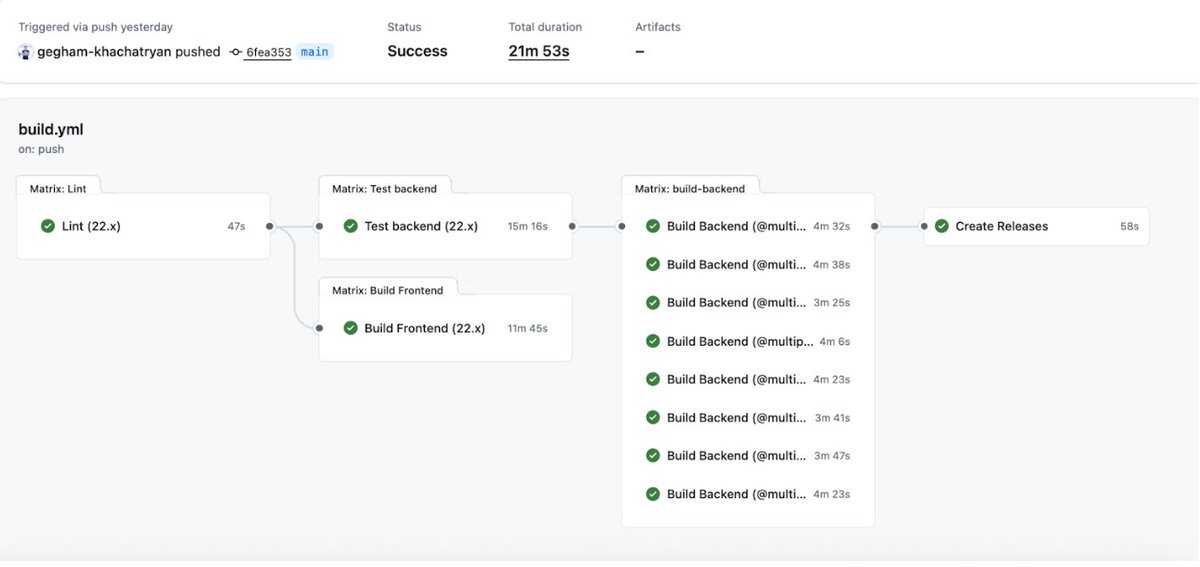Click check icon of Build Backend 4m 6s row
The image size is (1200, 567).
coord(653,341)
